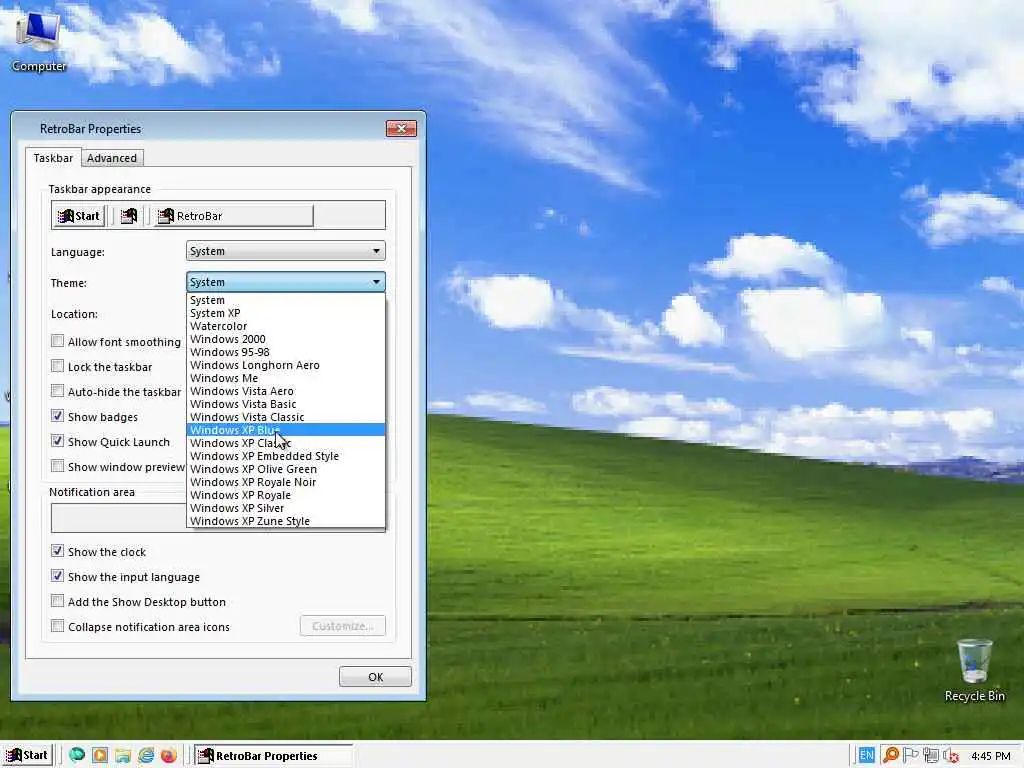Click the network tray icon

[931, 755]
